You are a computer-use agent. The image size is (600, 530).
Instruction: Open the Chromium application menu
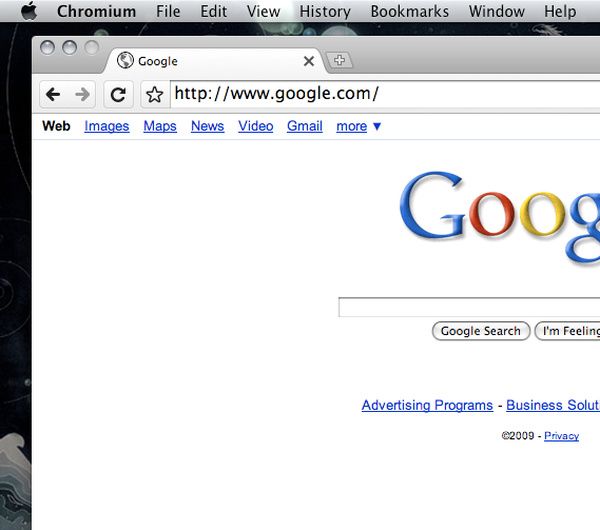pyautogui.click(x=96, y=11)
